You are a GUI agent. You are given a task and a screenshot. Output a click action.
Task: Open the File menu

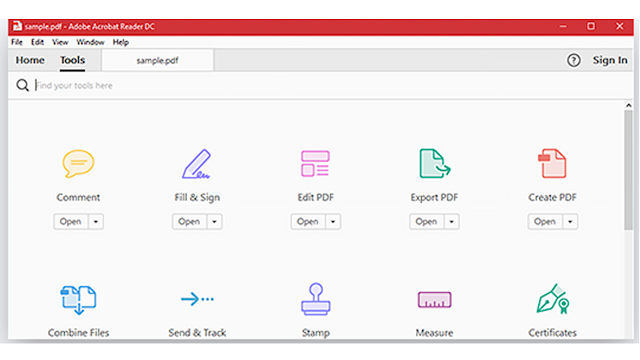[17, 42]
